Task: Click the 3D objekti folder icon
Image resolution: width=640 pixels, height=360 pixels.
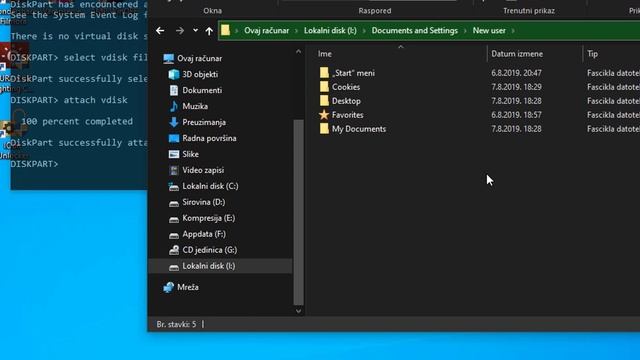Action: point(174,74)
